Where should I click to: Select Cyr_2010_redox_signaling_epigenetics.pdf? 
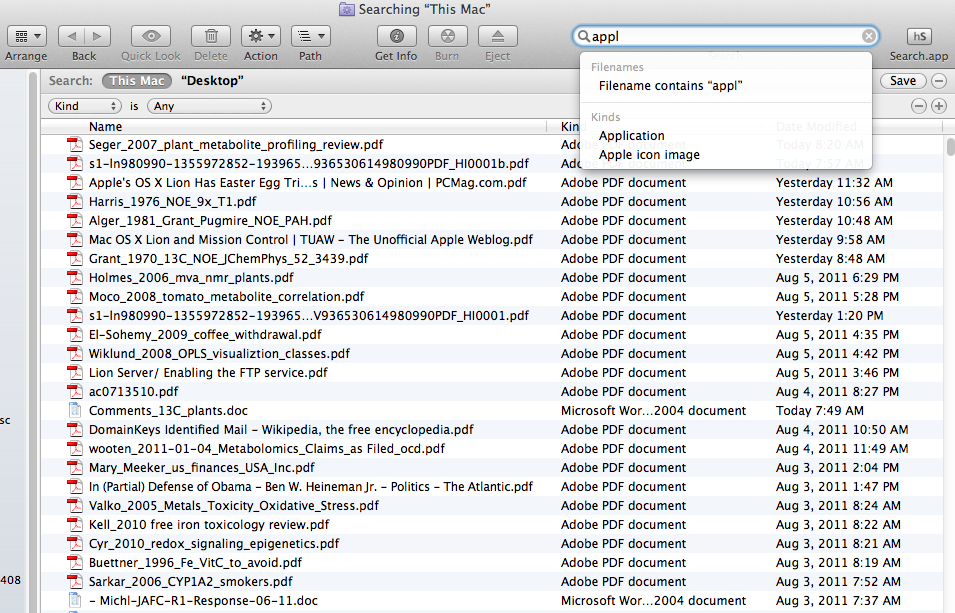(214, 544)
